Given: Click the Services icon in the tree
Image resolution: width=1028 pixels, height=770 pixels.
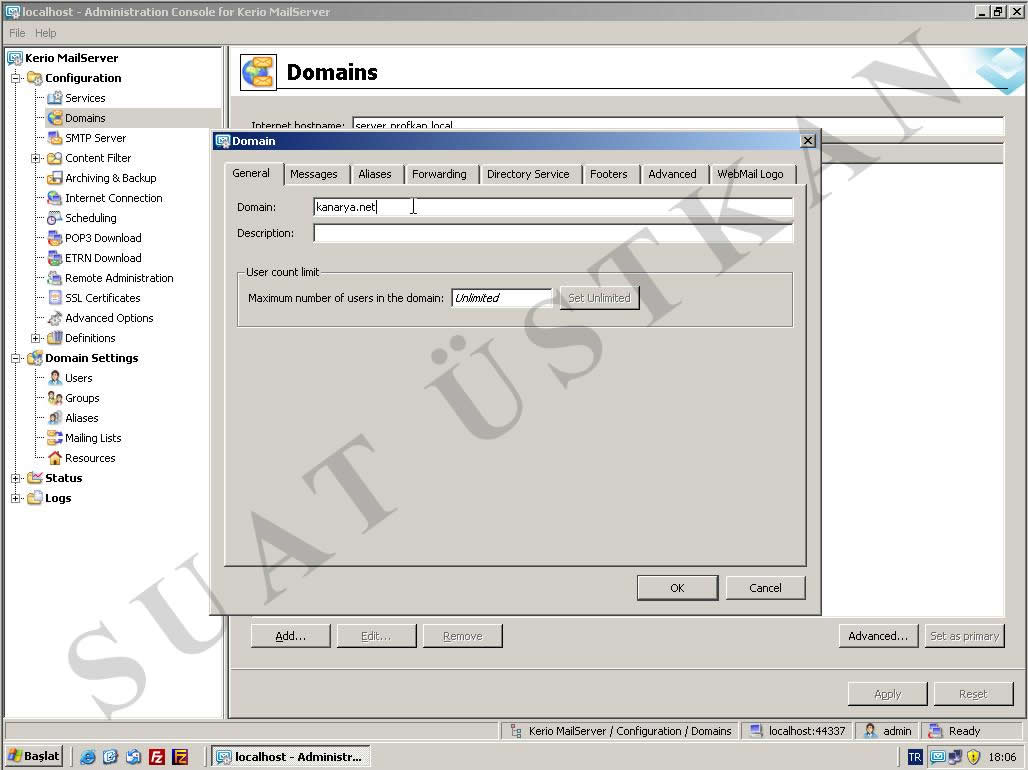Looking at the screenshot, I should pyautogui.click(x=55, y=98).
